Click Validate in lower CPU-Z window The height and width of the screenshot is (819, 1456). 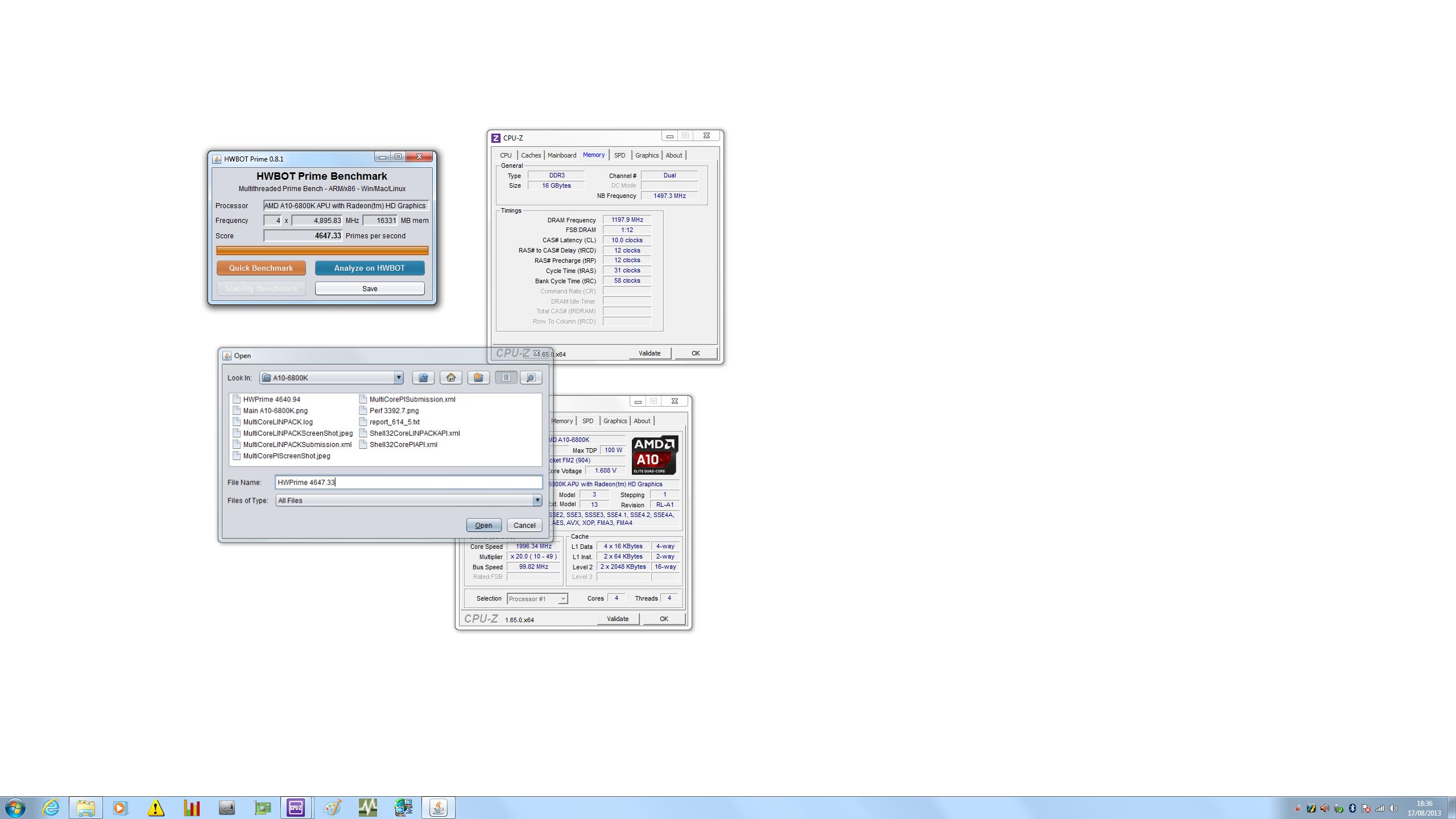click(x=618, y=619)
